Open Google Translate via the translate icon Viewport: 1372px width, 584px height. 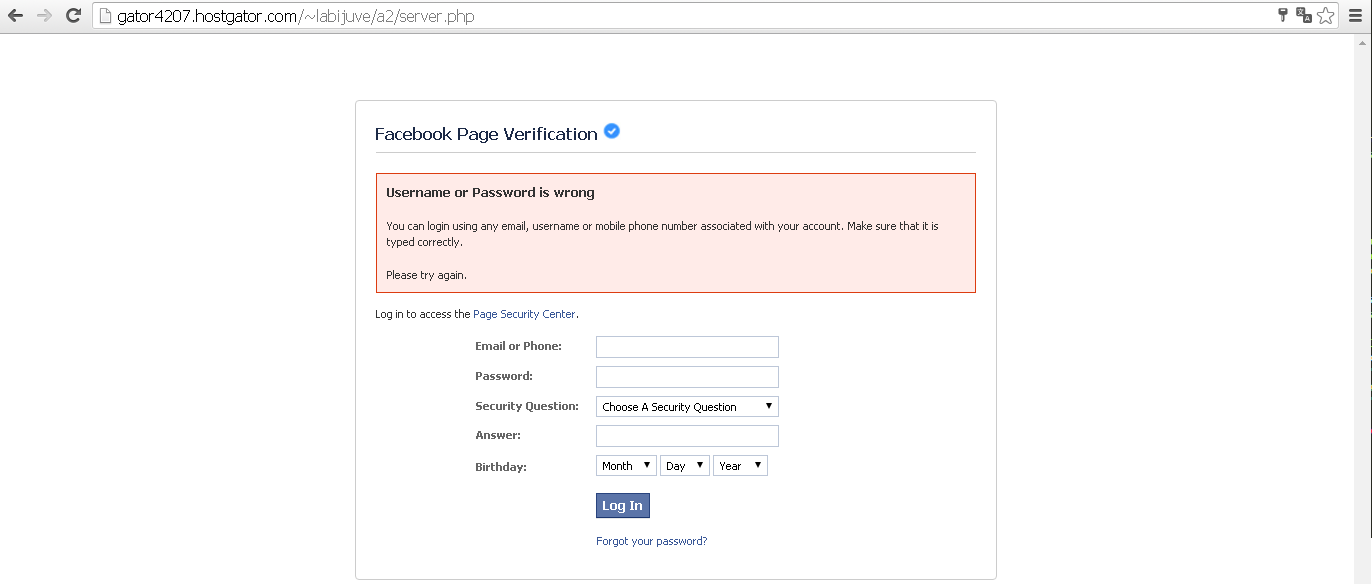coord(1303,15)
